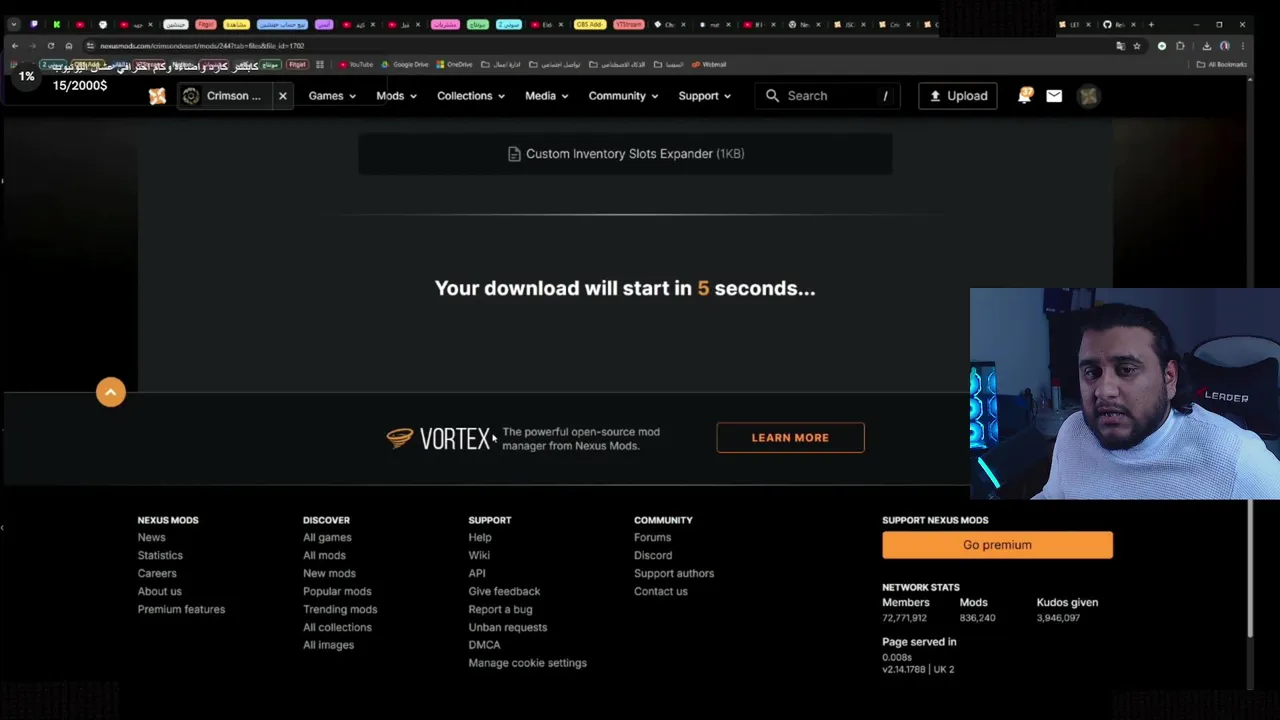This screenshot has height=720, width=1280.
Task: Expand the Mods dropdown menu
Action: tap(396, 96)
